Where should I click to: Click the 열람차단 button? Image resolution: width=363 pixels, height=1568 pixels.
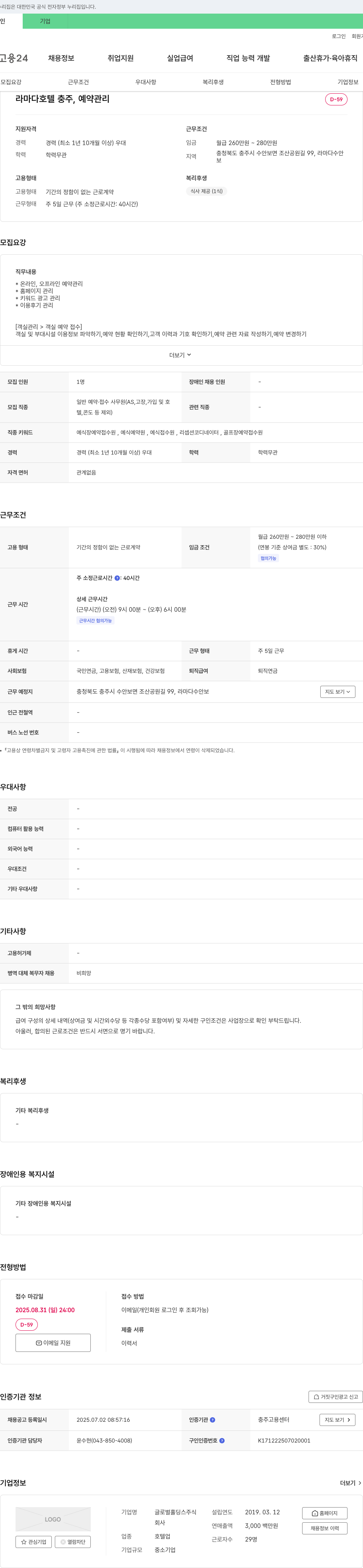[73, 1542]
